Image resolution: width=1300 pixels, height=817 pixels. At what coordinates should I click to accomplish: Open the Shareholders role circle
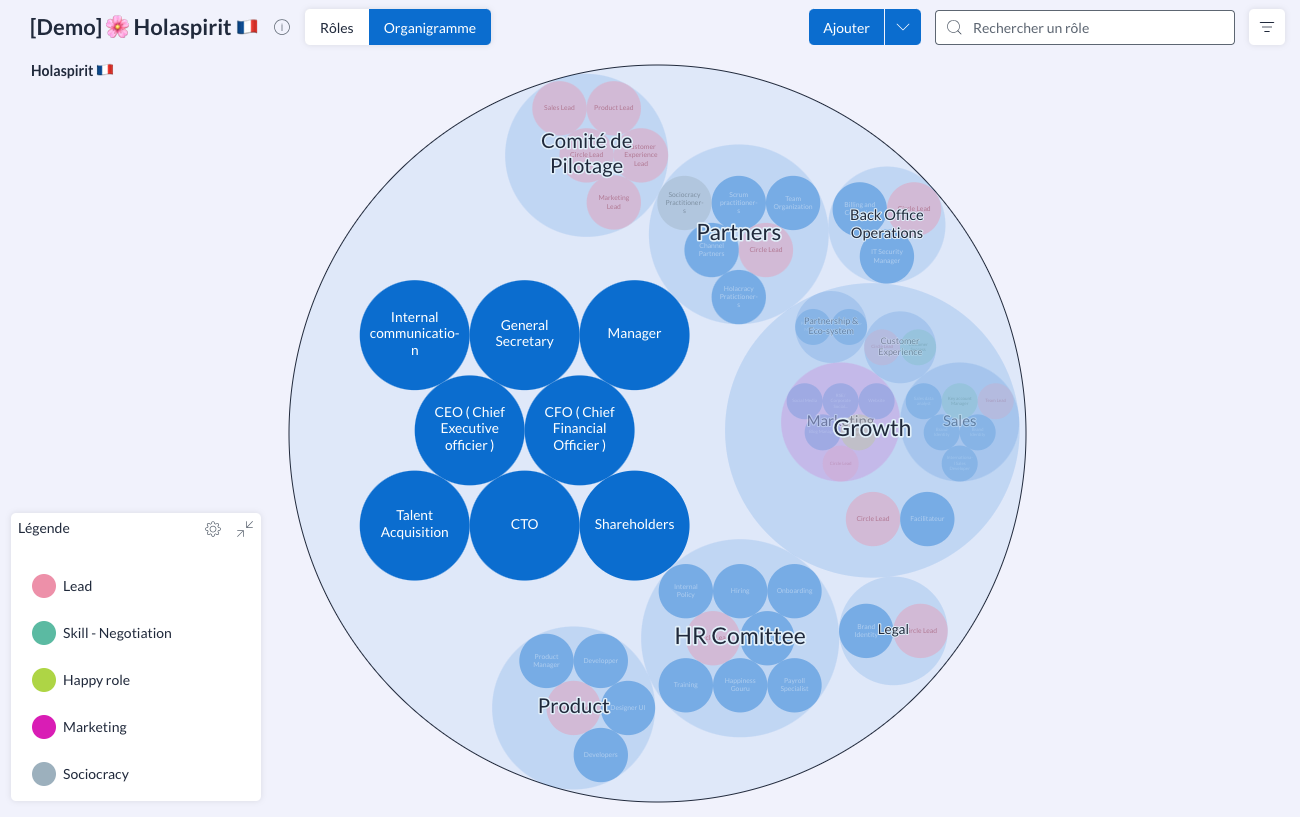(x=635, y=525)
